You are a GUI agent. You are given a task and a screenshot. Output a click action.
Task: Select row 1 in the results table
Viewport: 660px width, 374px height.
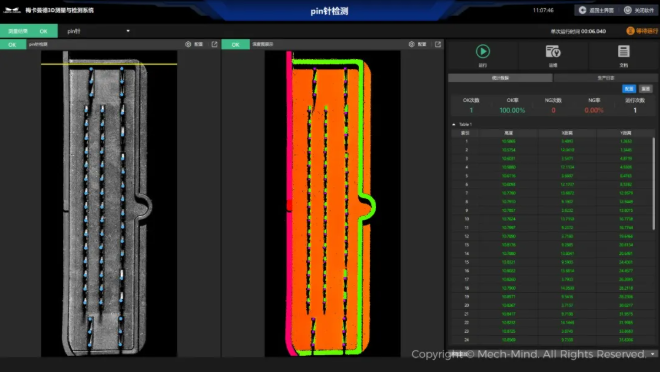tap(552, 141)
